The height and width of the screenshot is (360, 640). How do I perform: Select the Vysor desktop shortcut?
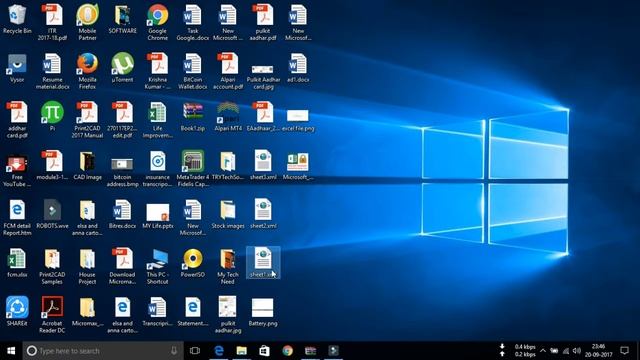pos(17,69)
